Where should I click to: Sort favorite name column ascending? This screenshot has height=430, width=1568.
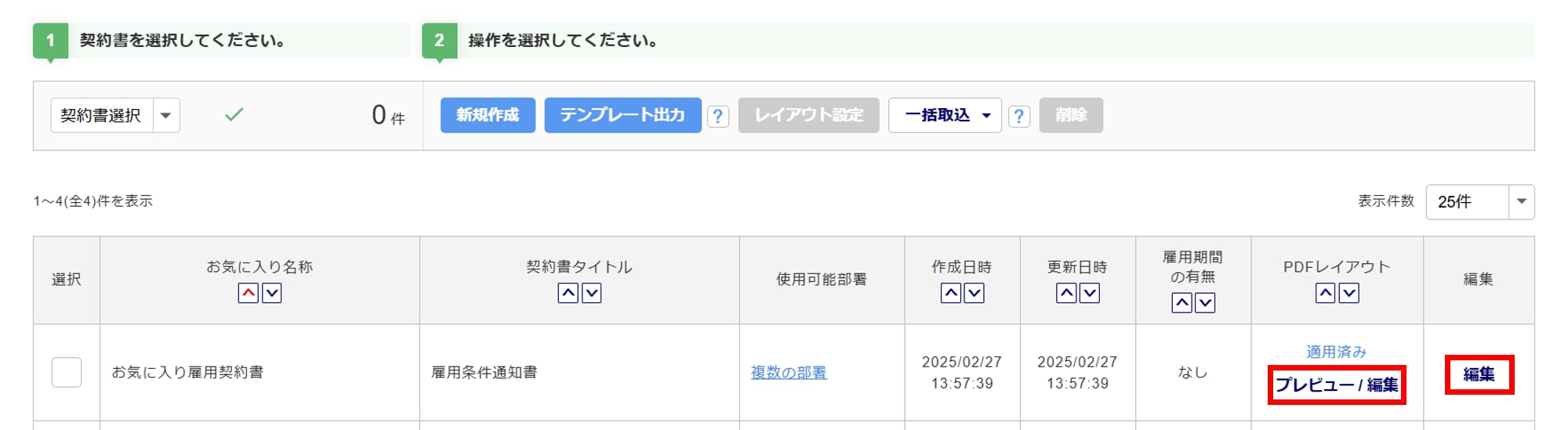coord(249,294)
